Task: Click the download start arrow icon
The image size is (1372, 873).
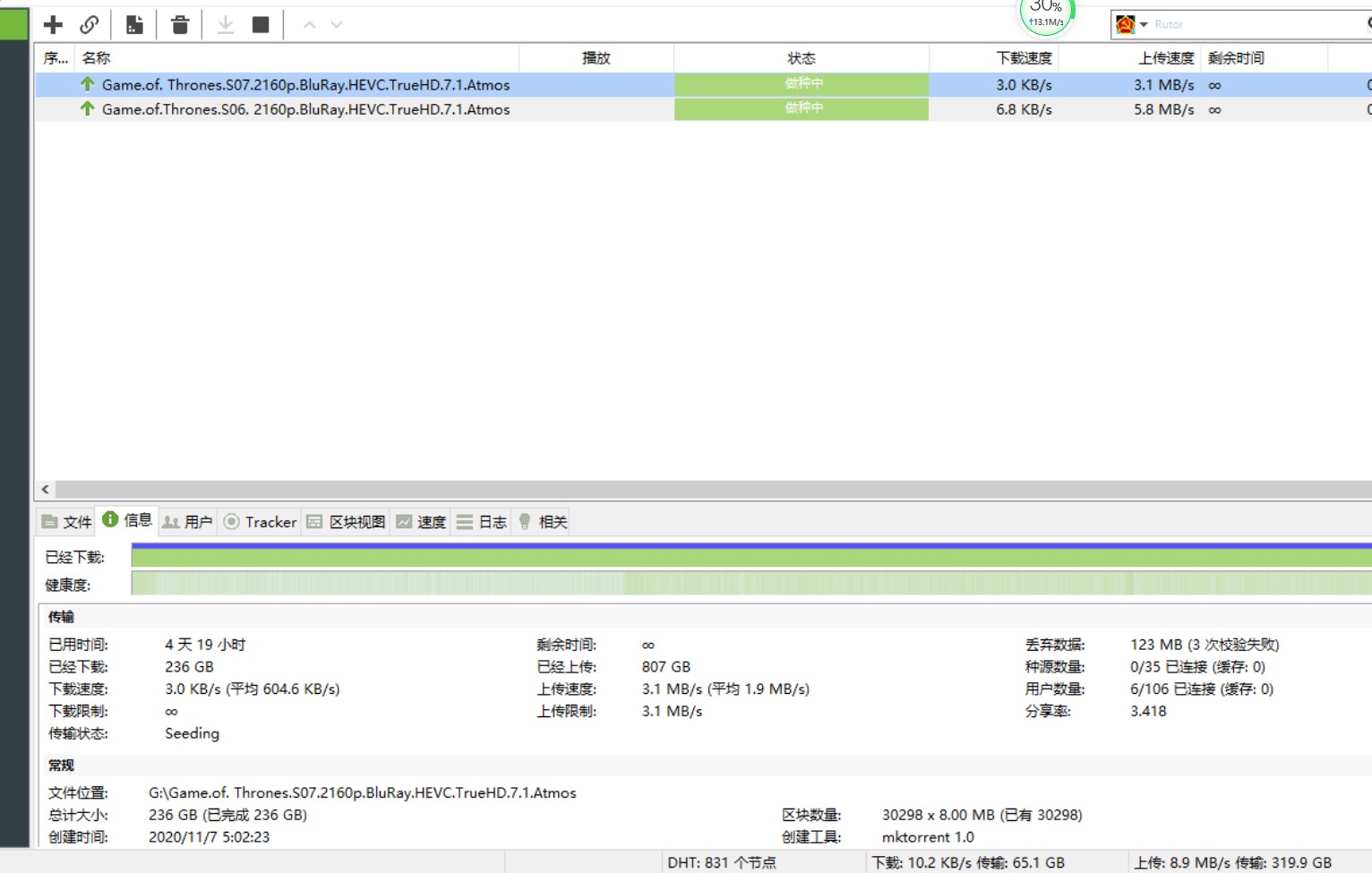Action: pyautogui.click(x=226, y=24)
